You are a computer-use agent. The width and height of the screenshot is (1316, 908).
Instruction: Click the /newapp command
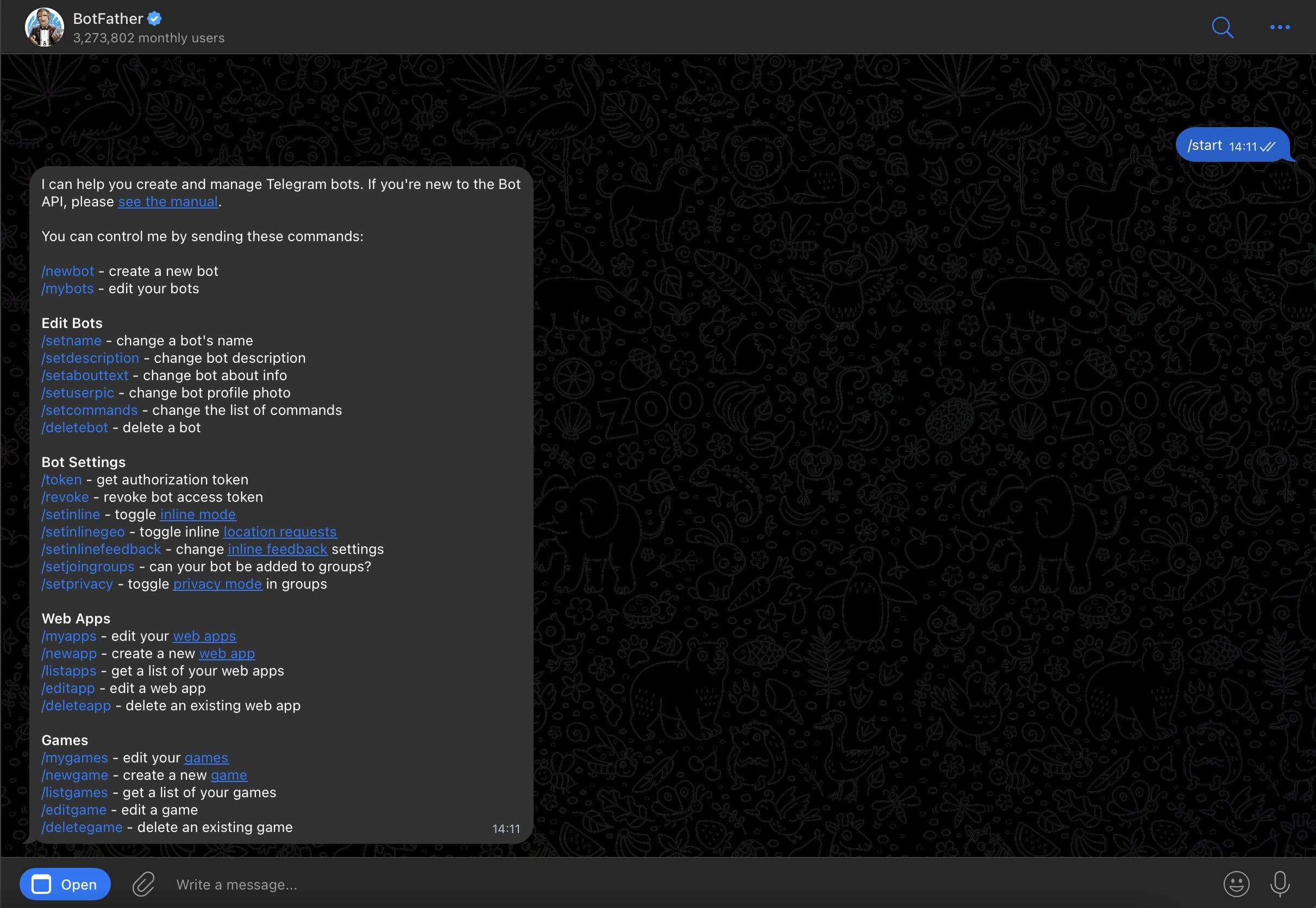69,654
